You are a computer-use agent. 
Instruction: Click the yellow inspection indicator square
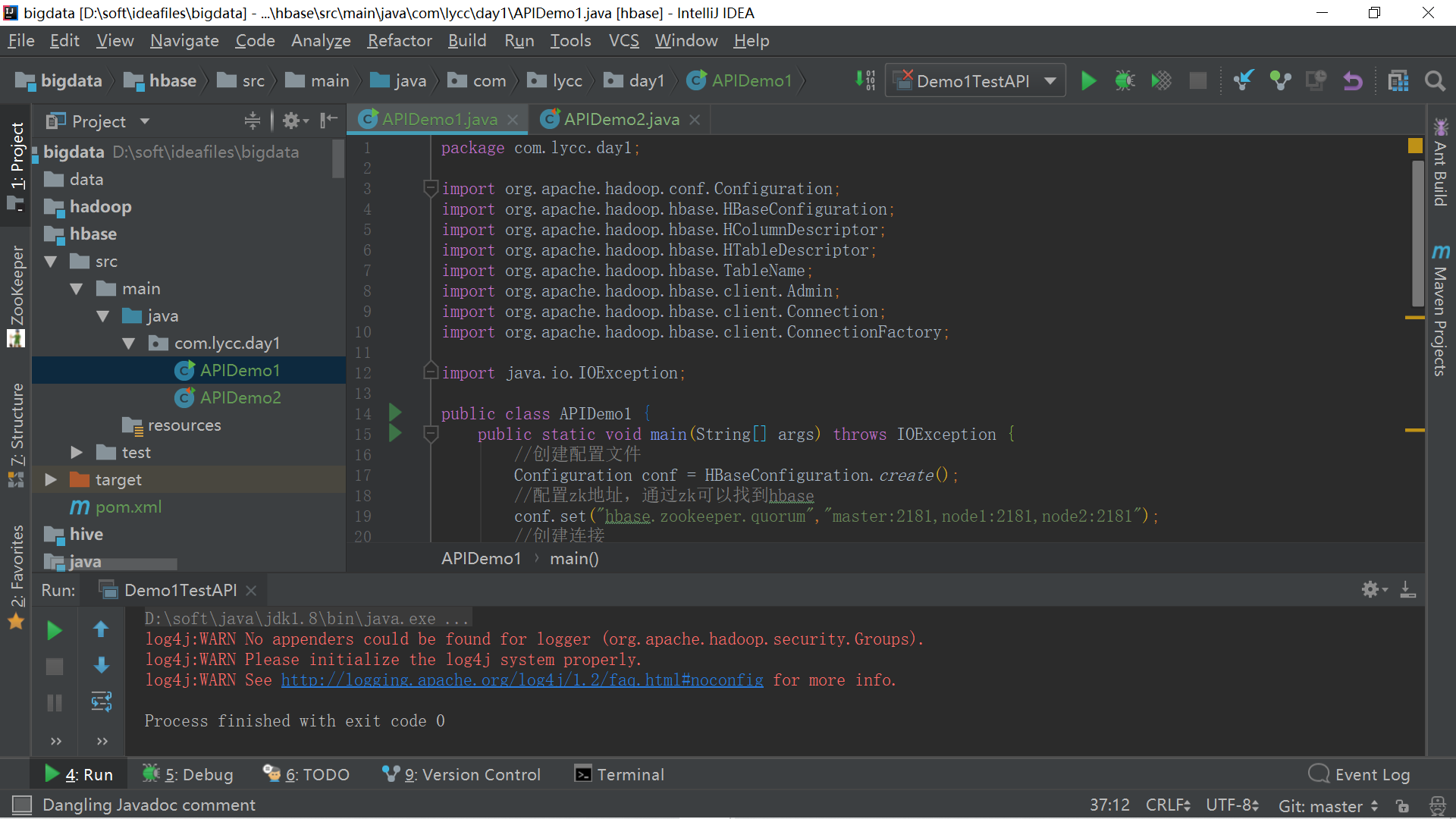(x=1415, y=146)
